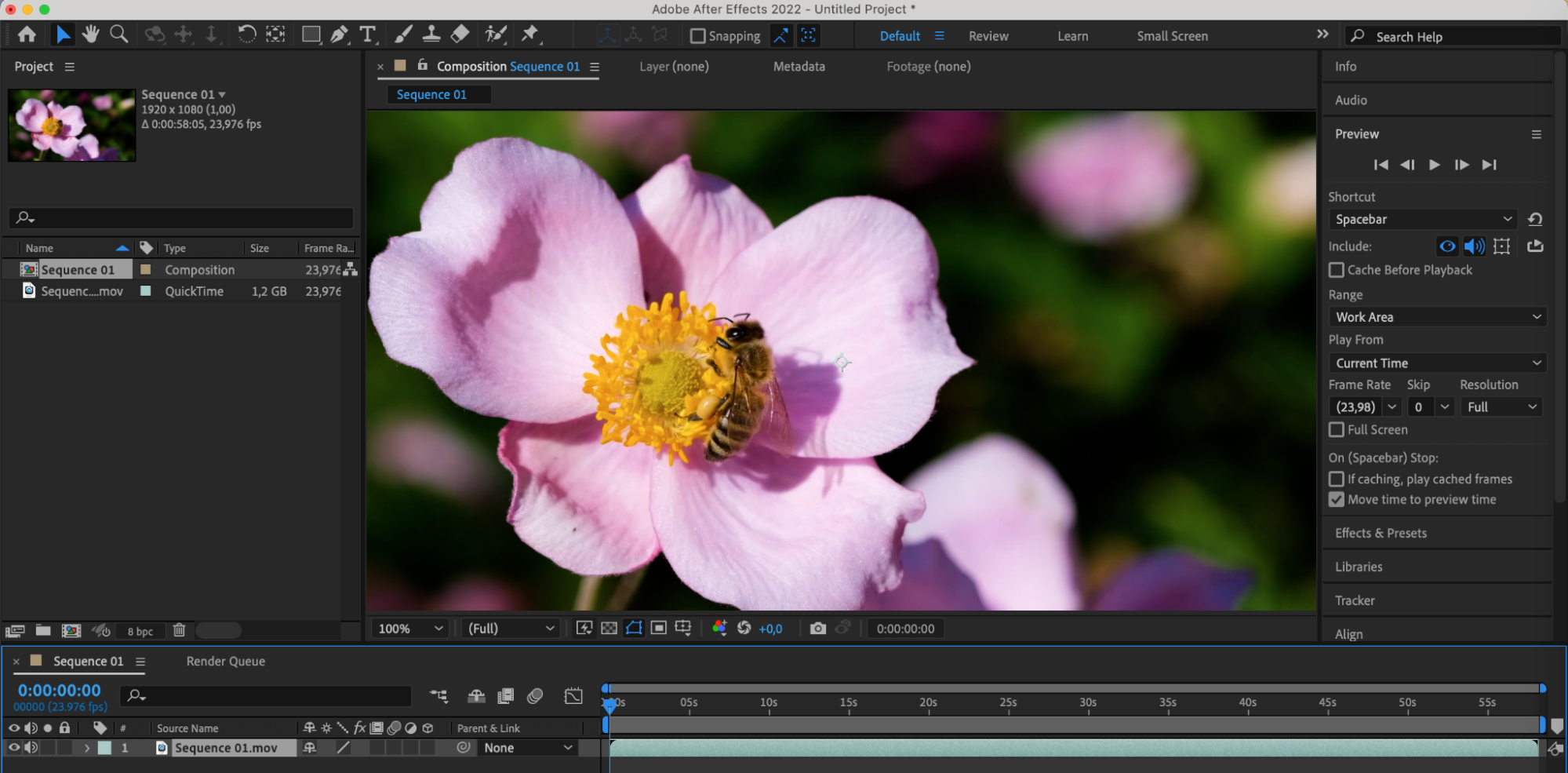Select the Eraser tool

coord(460,35)
